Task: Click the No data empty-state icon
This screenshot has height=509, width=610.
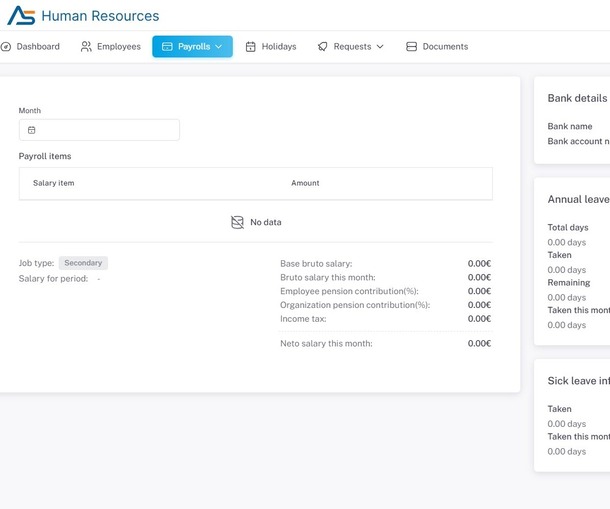Action: [x=237, y=222]
